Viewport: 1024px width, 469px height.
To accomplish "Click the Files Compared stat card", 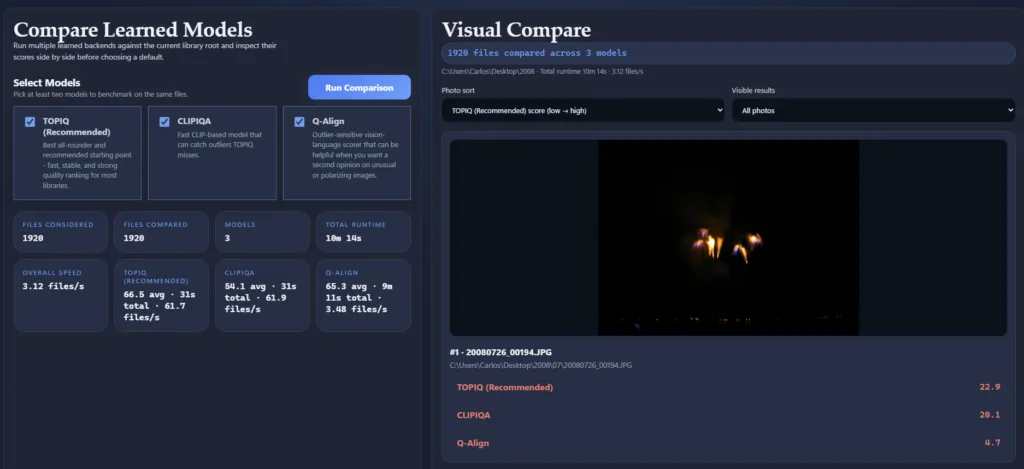I will click(161, 232).
